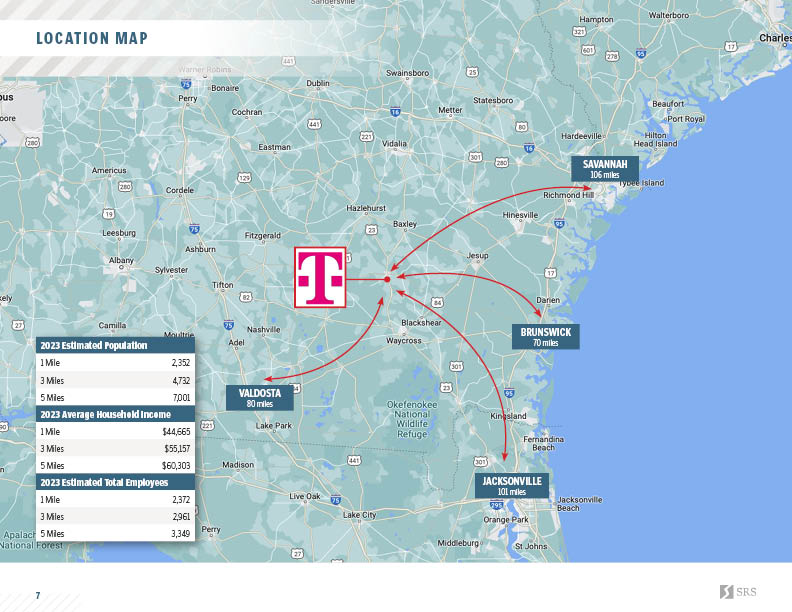The height and width of the screenshot is (612, 792).
Task: Click the Okefenokee National Wildlife Refuge label
Action: [412, 419]
